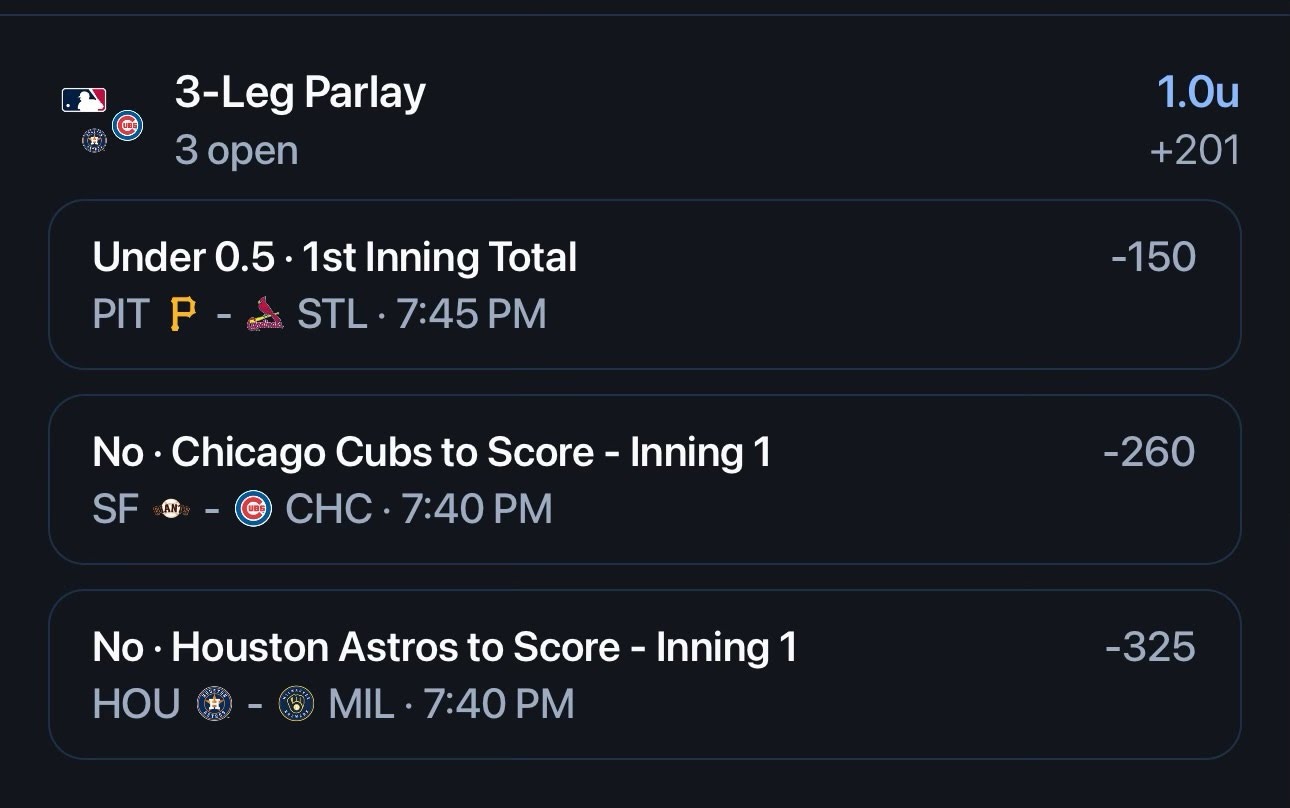Screen dimensions: 1290x808
Task: Open the Houston Astros to Score leg
Action: coord(645,674)
